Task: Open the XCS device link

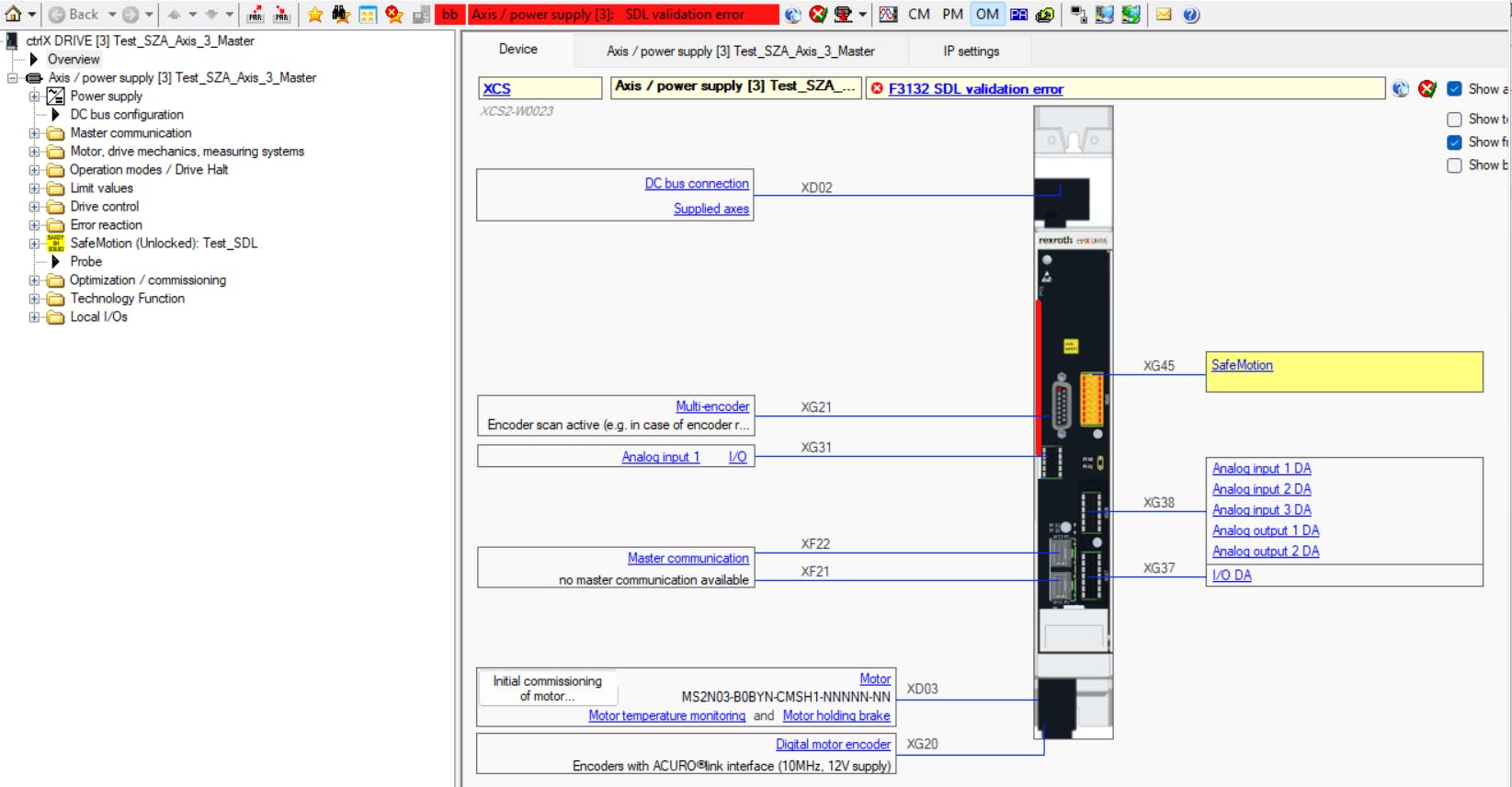Action: (x=497, y=88)
